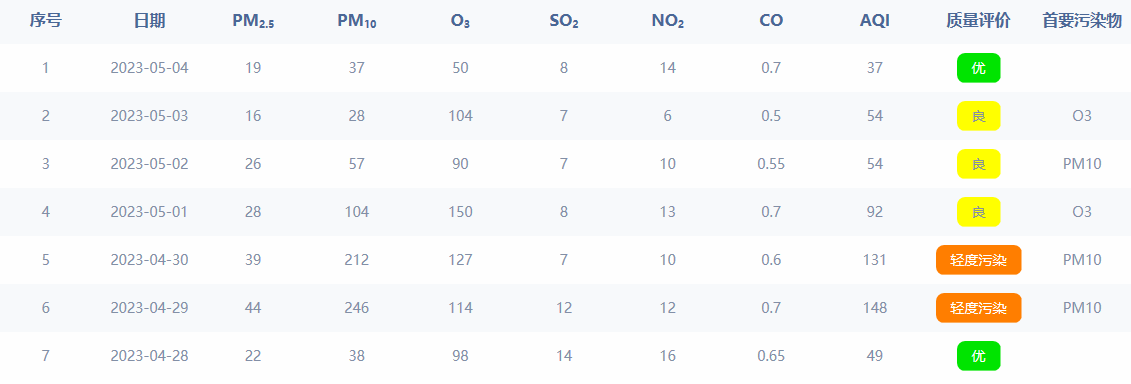This screenshot has width=1131, height=384.
Task: Select the yellow 良 badge for 2023-05-03
Action: (x=978, y=116)
